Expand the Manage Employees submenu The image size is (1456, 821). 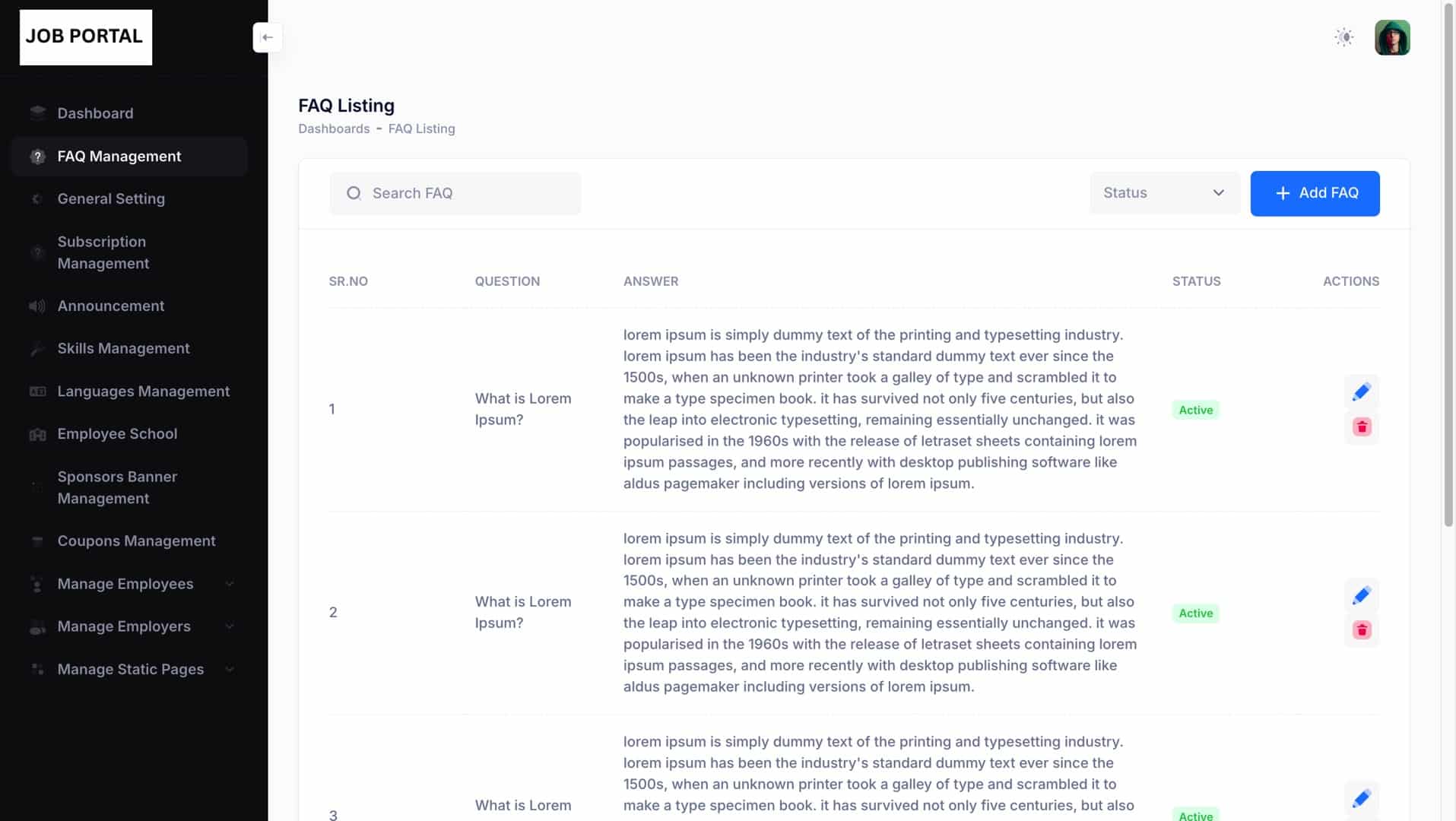click(230, 584)
